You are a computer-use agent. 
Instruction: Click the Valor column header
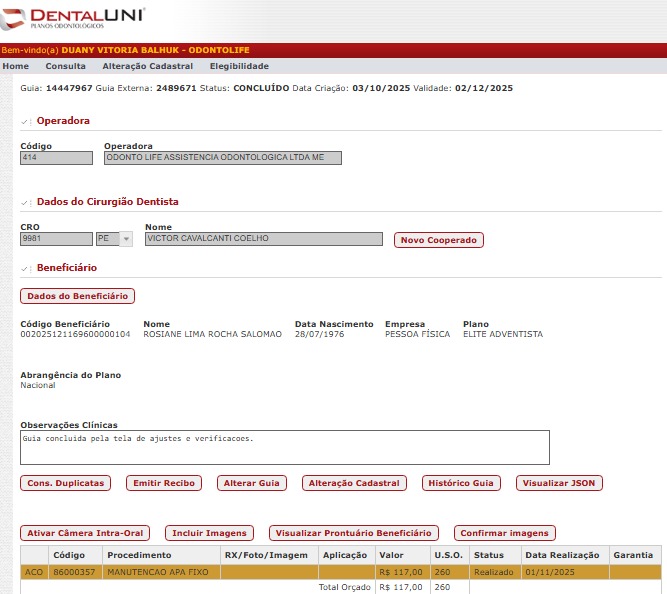coord(402,555)
